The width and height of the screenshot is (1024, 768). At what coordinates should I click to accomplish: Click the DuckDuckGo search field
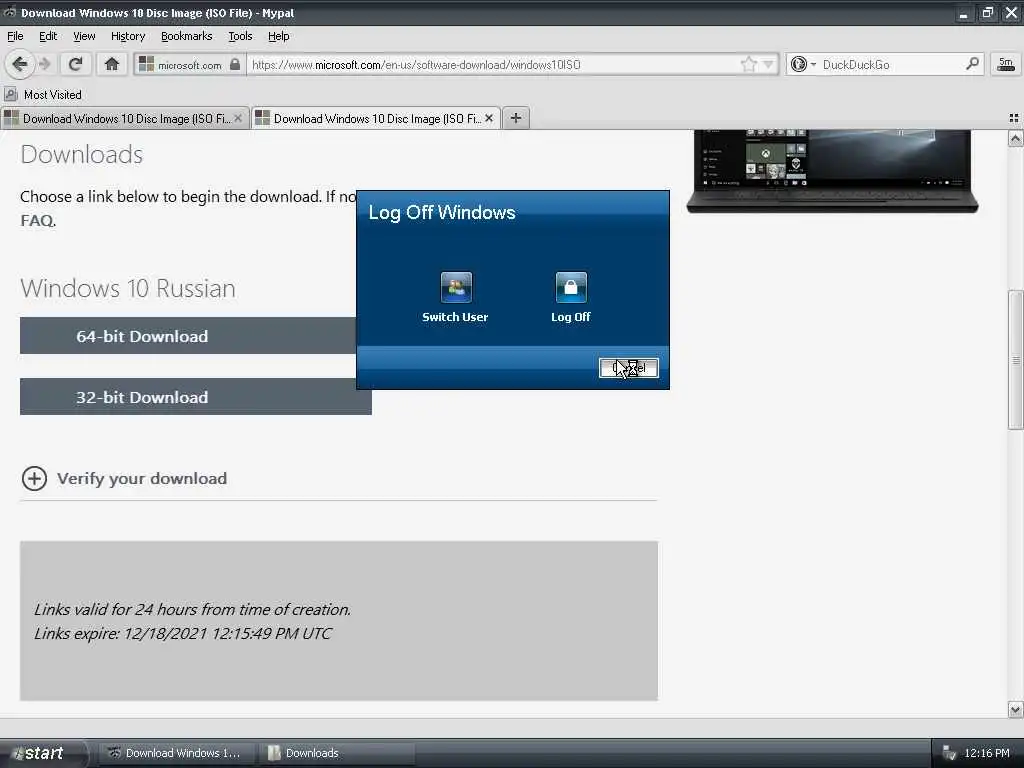click(x=889, y=64)
